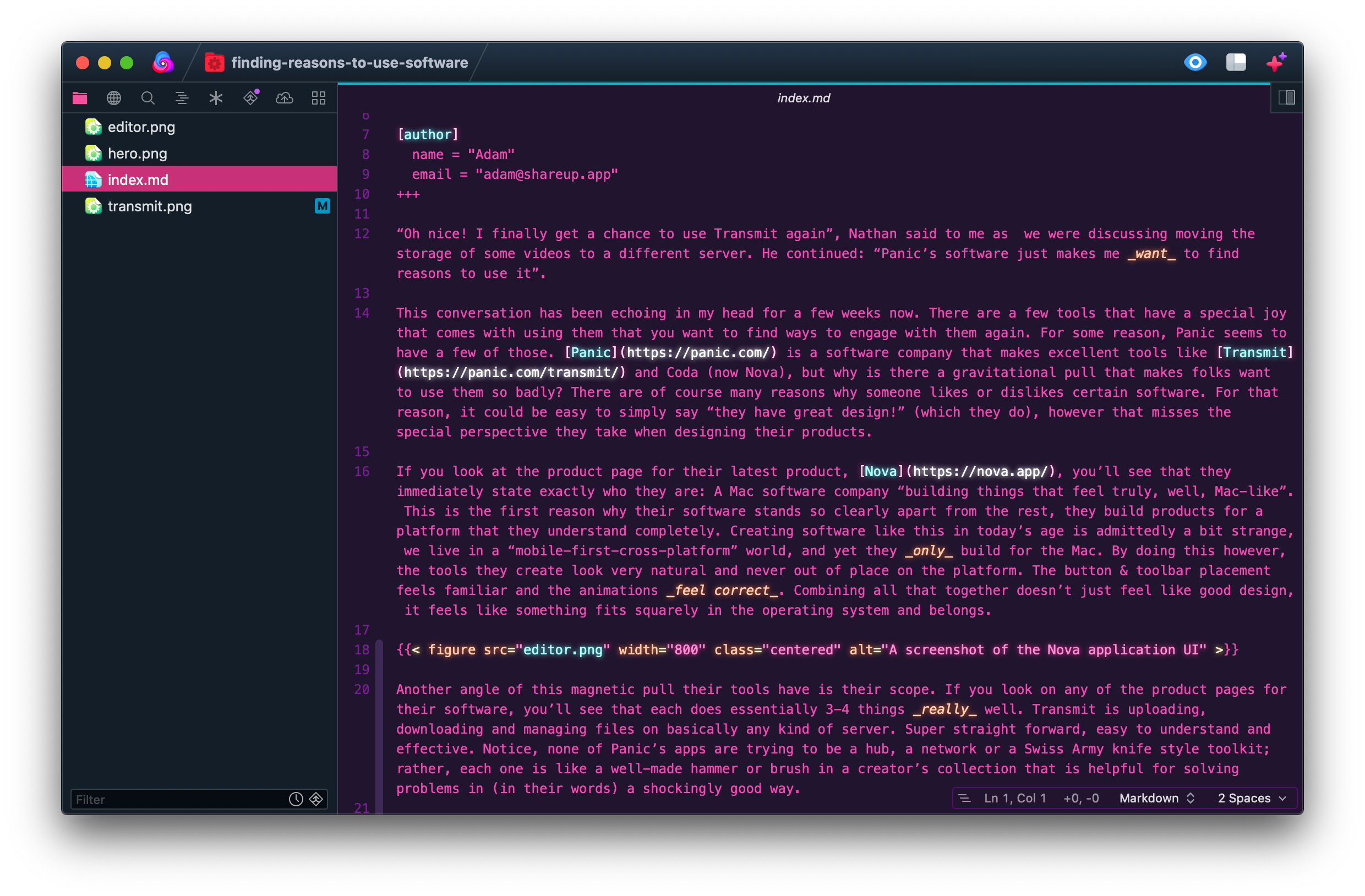Select editor.png in the file list

pos(200,127)
